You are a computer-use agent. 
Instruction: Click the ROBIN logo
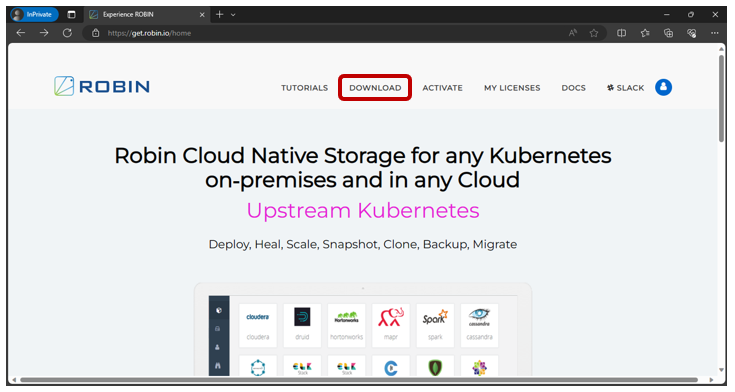tap(102, 86)
